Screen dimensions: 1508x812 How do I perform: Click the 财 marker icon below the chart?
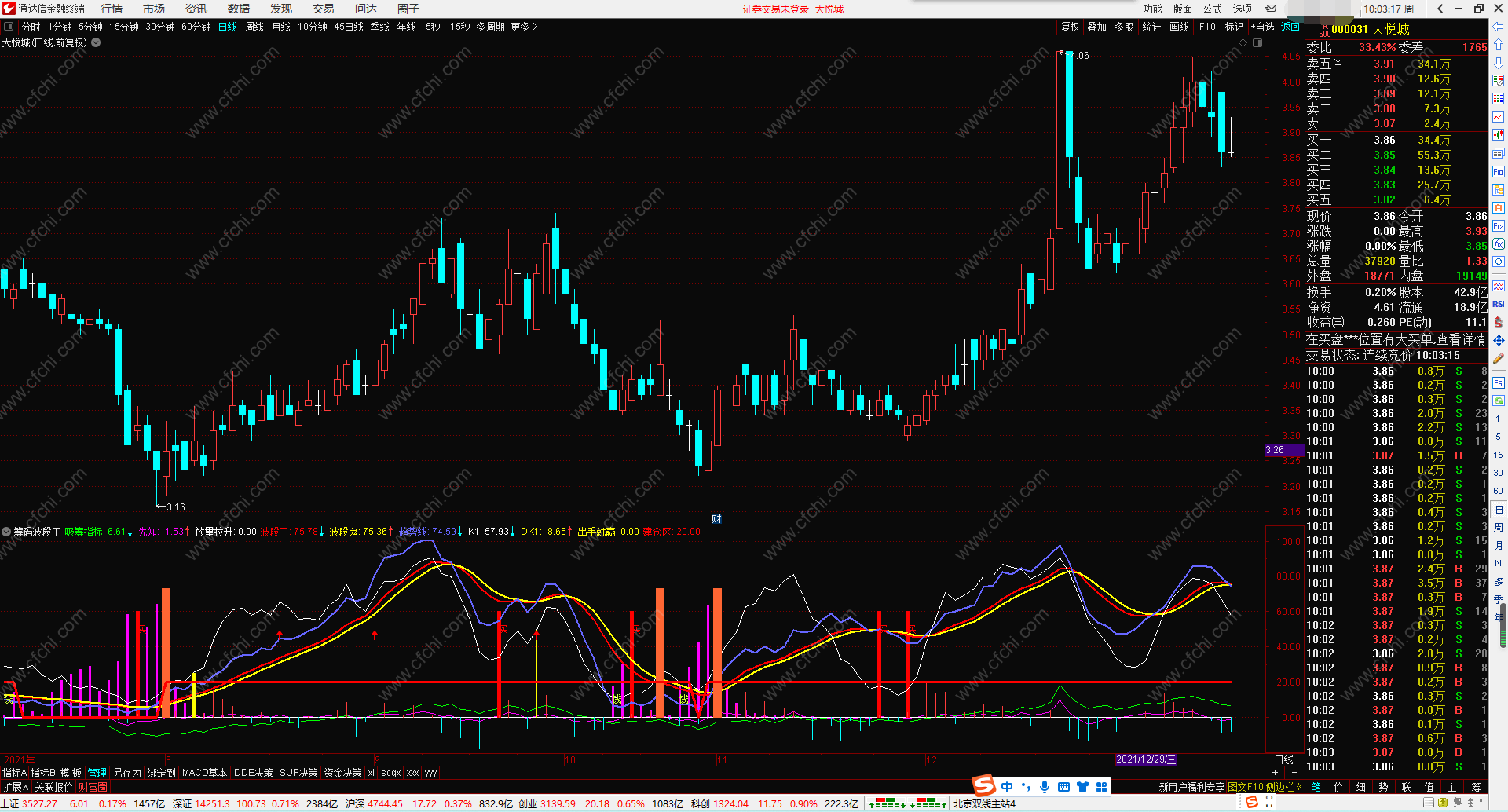(x=716, y=518)
